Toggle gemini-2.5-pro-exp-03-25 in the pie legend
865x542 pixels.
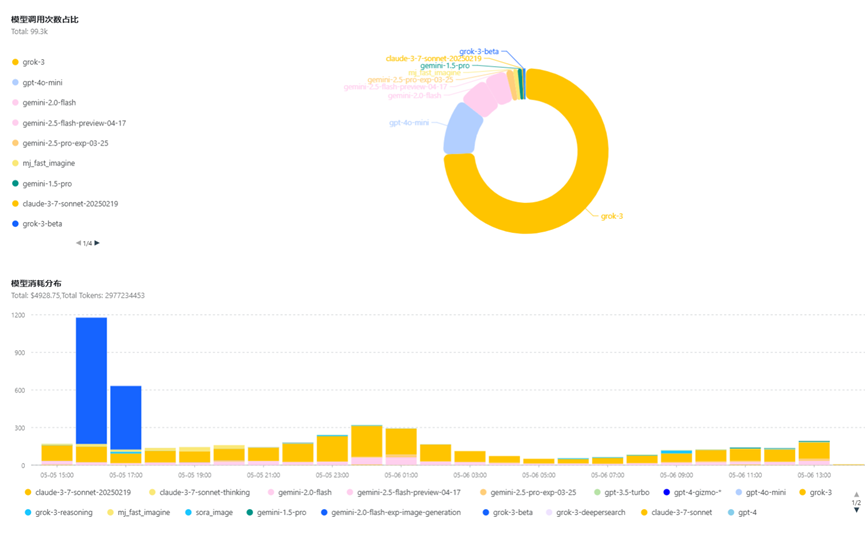[x=60, y=143]
